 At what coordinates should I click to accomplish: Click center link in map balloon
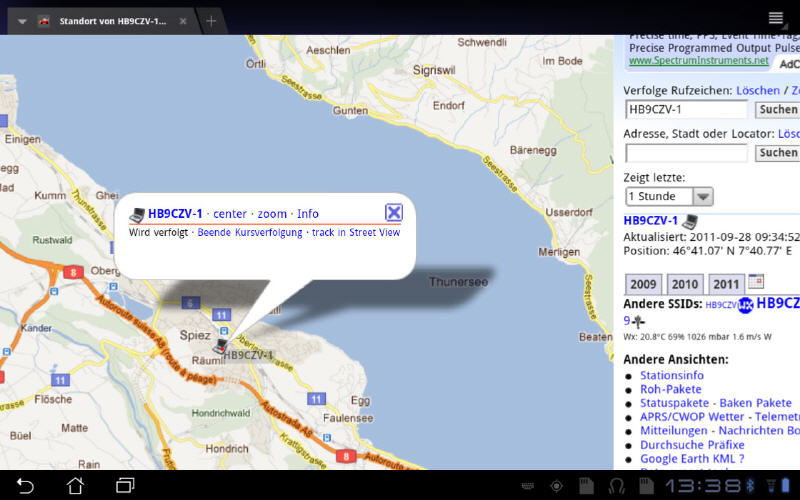230,214
